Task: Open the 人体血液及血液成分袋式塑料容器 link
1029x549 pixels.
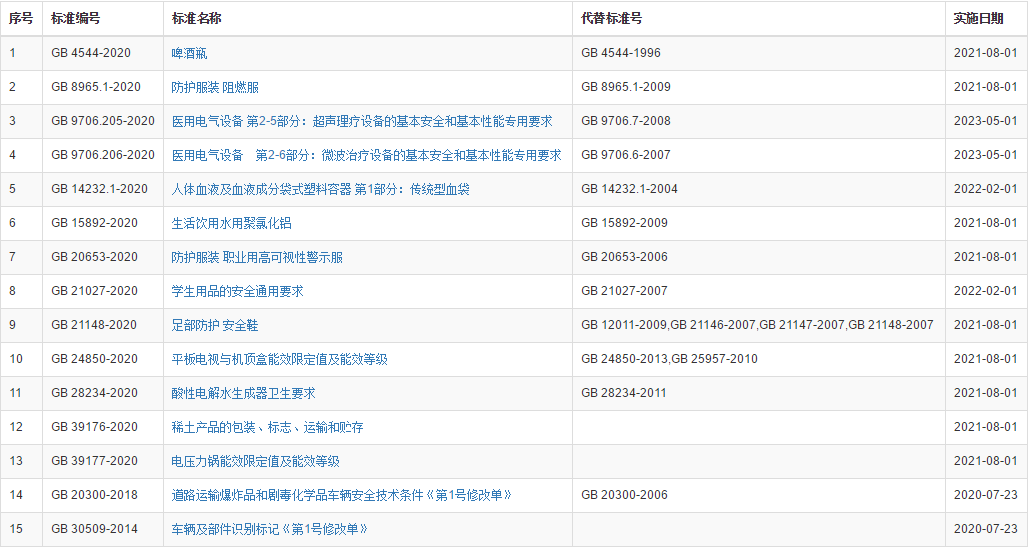Action: pyautogui.click(x=320, y=189)
